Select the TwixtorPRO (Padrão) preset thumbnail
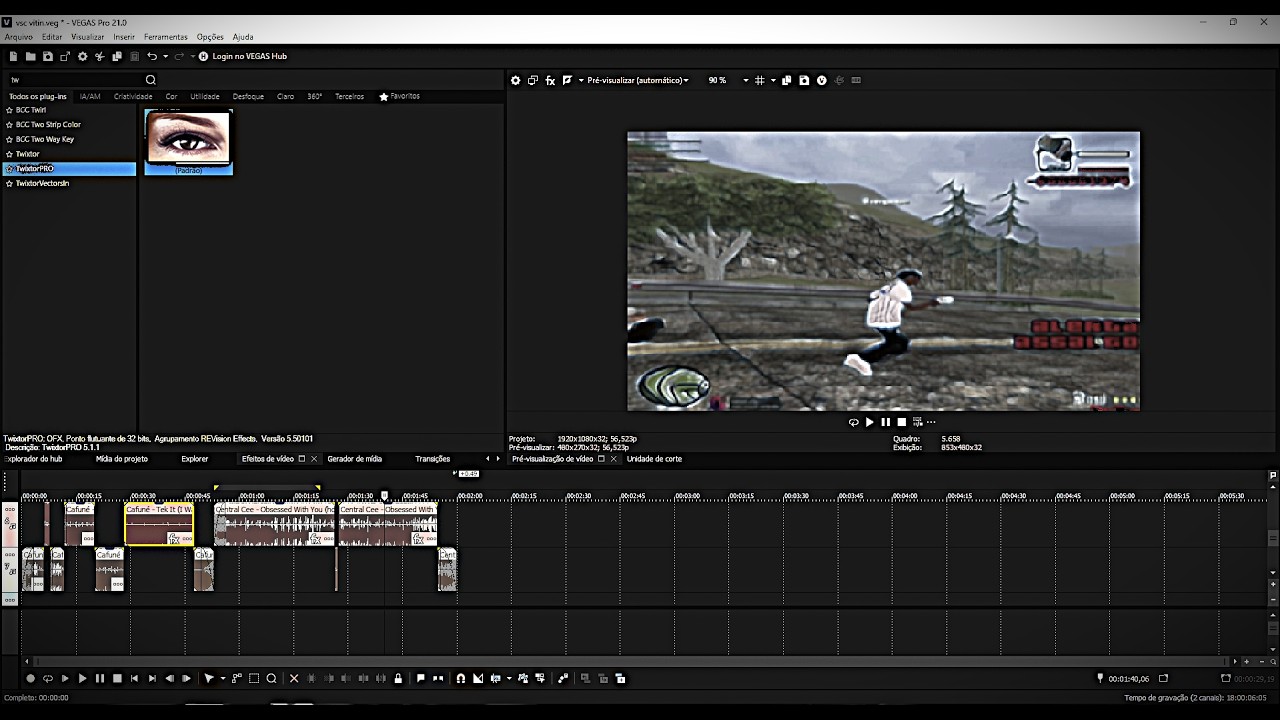1280x720 pixels. click(x=188, y=141)
